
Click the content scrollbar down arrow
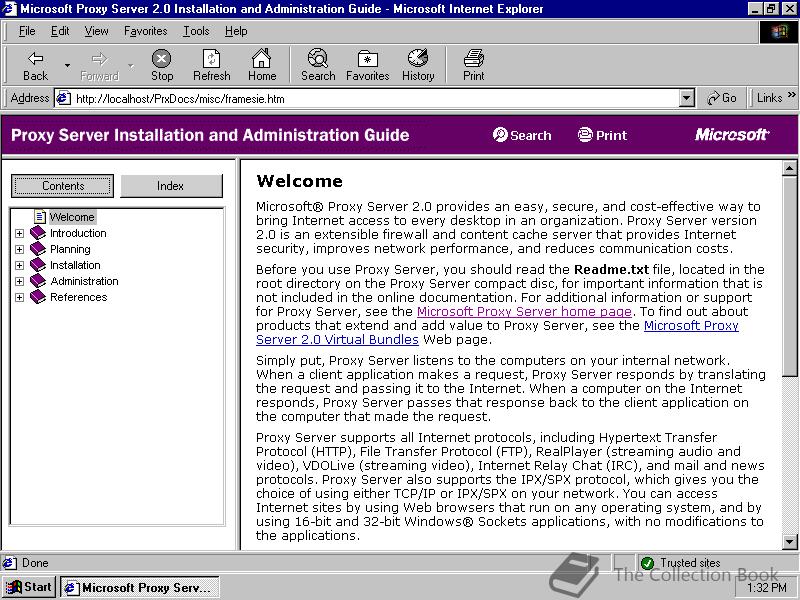tap(789, 541)
